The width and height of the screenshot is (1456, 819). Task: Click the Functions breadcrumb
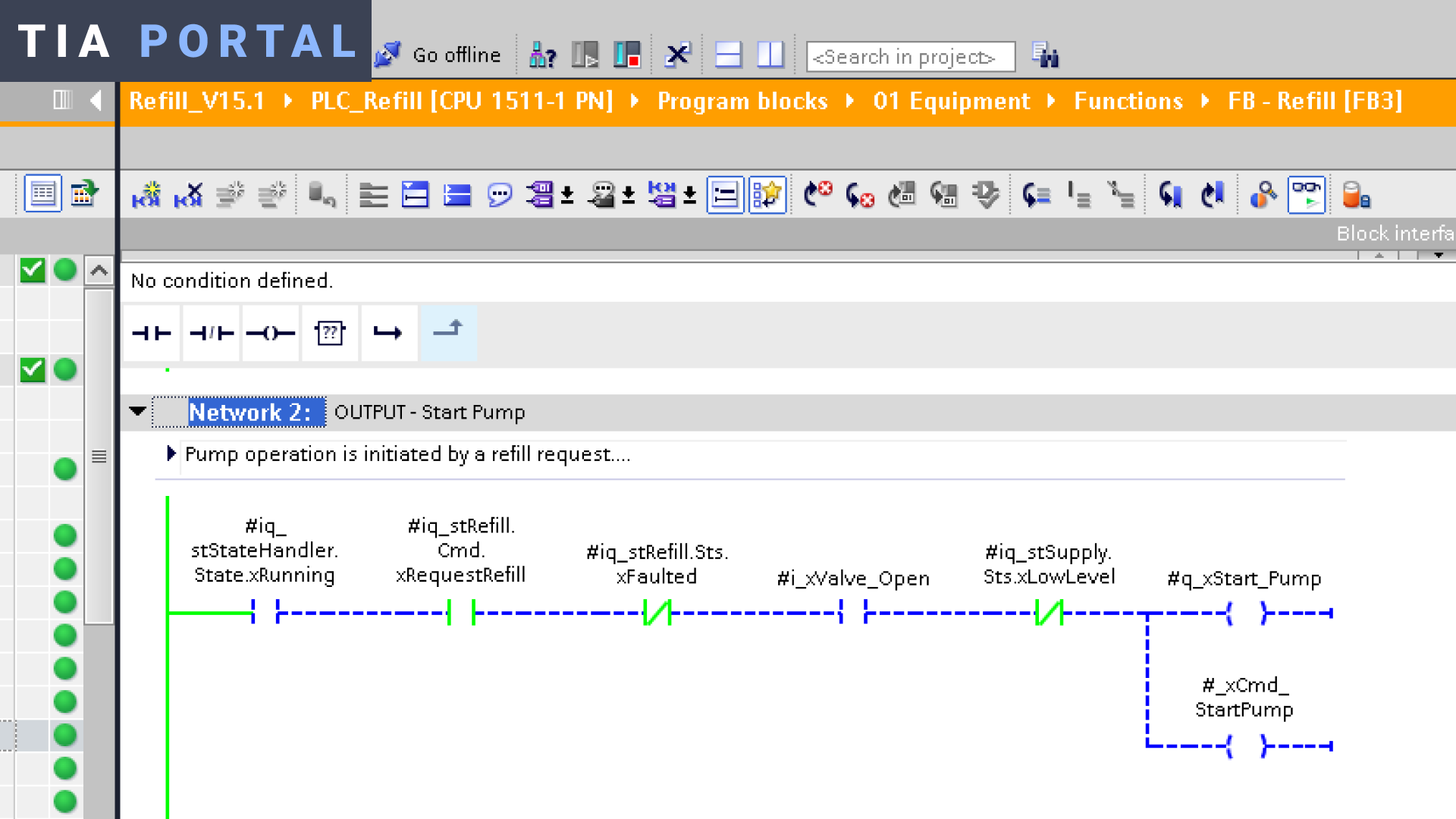1128,101
